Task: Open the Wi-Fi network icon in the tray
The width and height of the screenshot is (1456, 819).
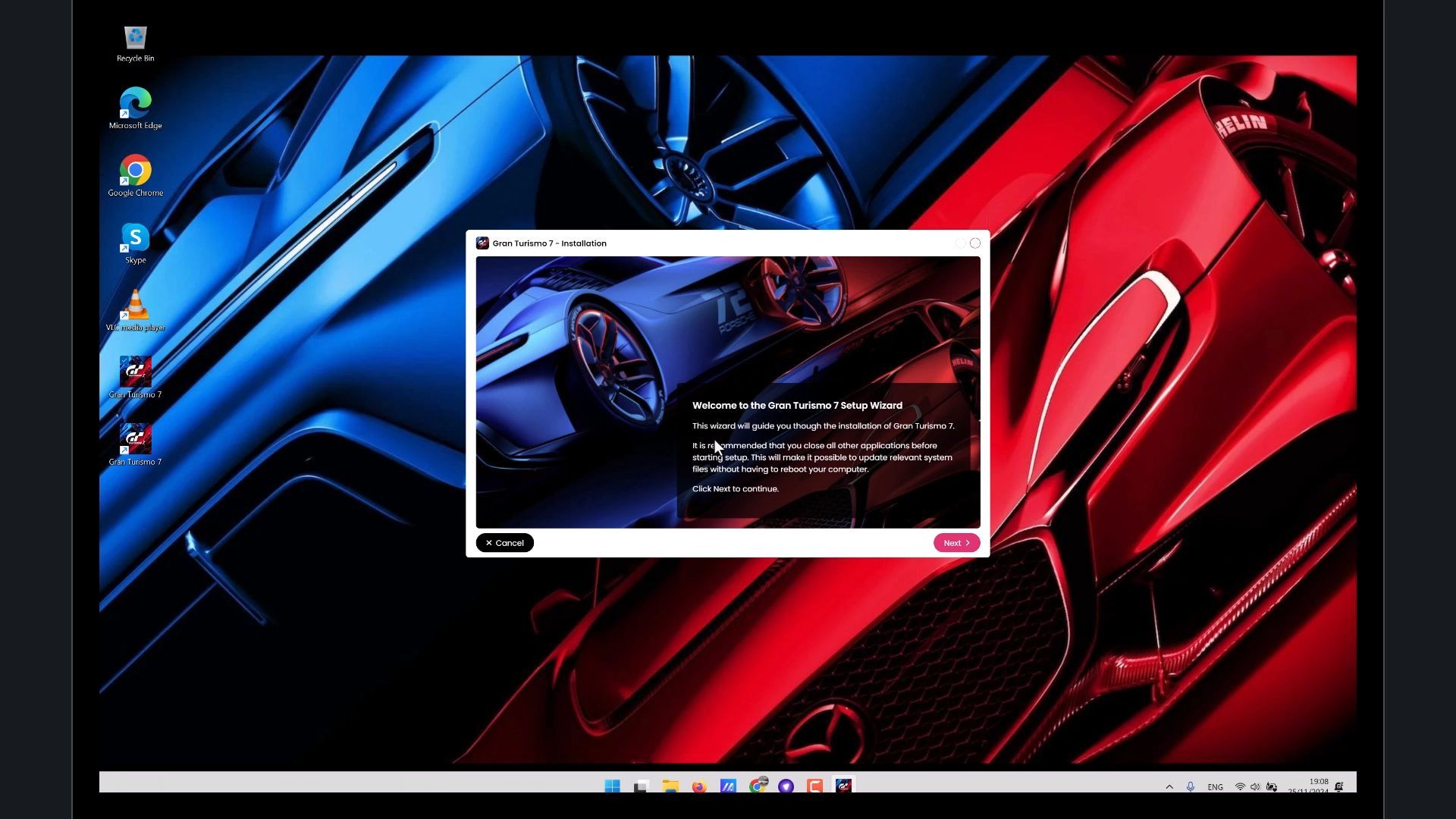Action: 1240,787
